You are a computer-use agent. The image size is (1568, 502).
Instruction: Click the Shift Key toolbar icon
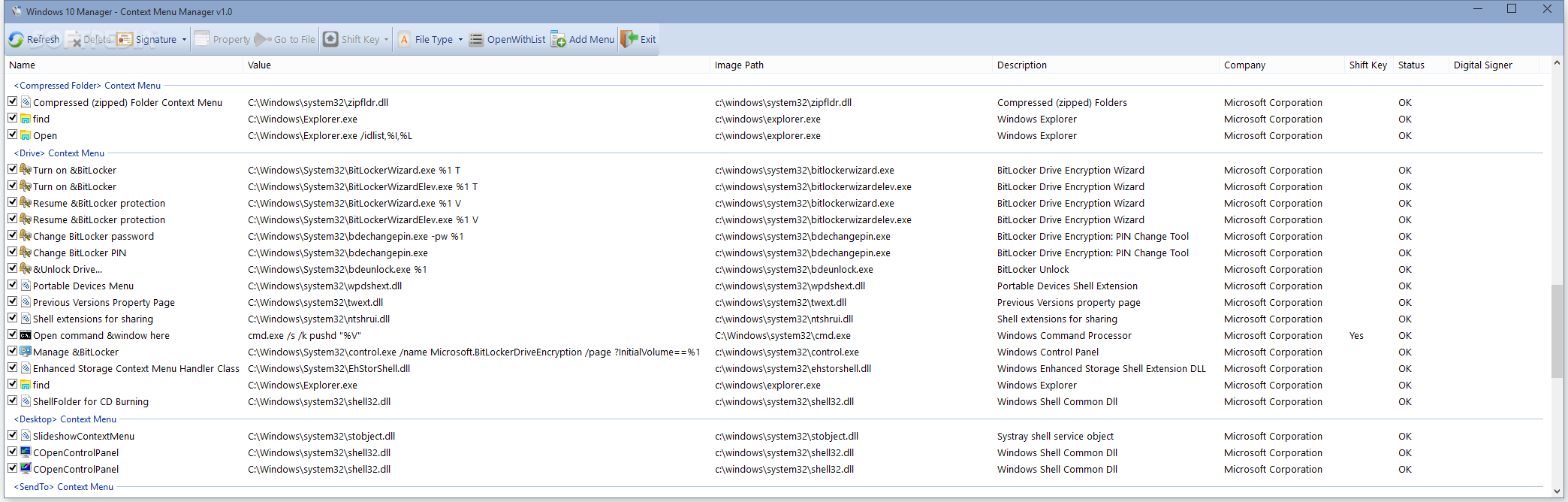click(330, 40)
